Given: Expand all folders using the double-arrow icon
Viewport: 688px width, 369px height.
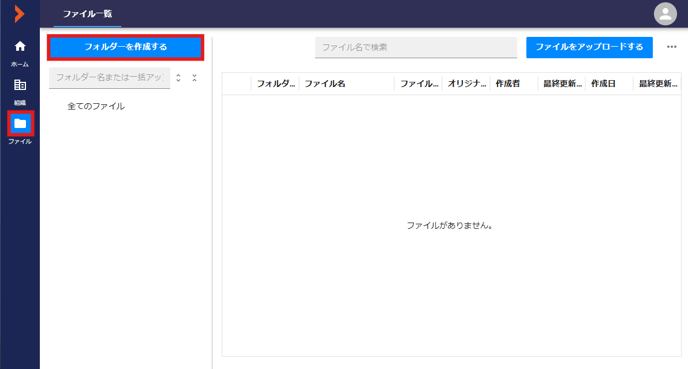Looking at the screenshot, I should (x=178, y=78).
